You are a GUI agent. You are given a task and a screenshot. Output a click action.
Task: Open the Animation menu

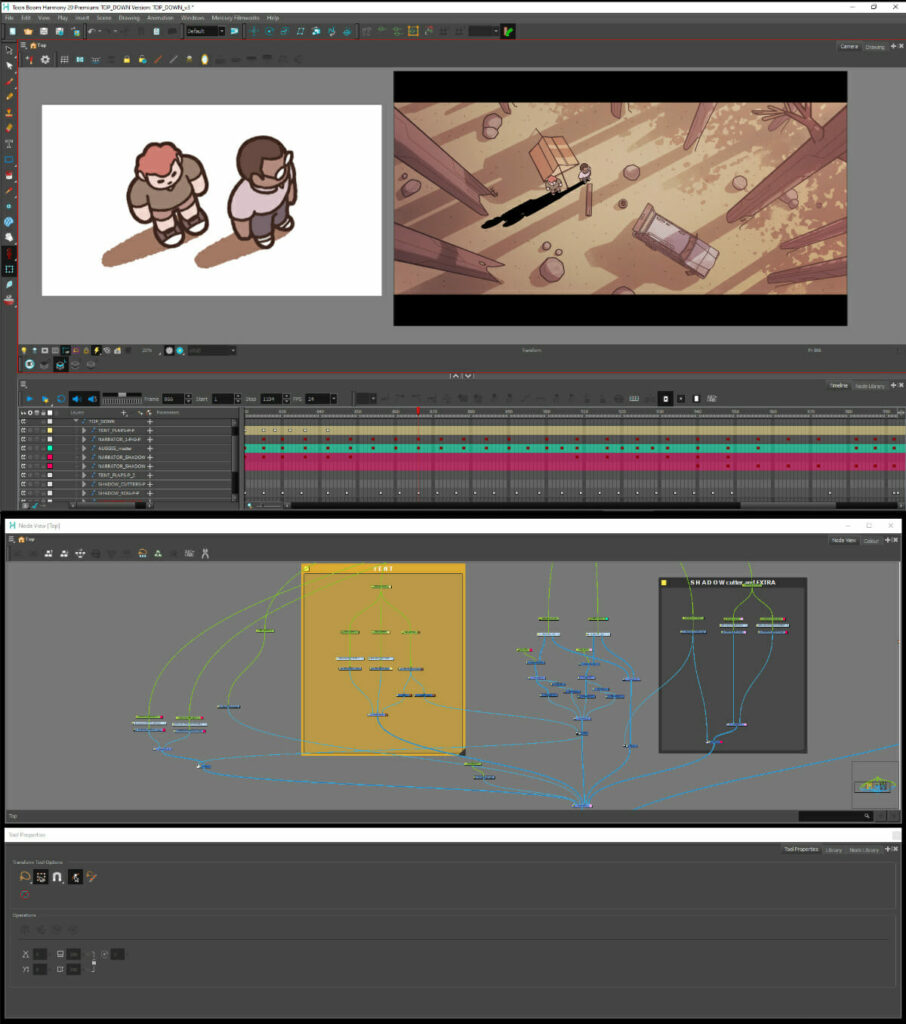tap(160, 18)
